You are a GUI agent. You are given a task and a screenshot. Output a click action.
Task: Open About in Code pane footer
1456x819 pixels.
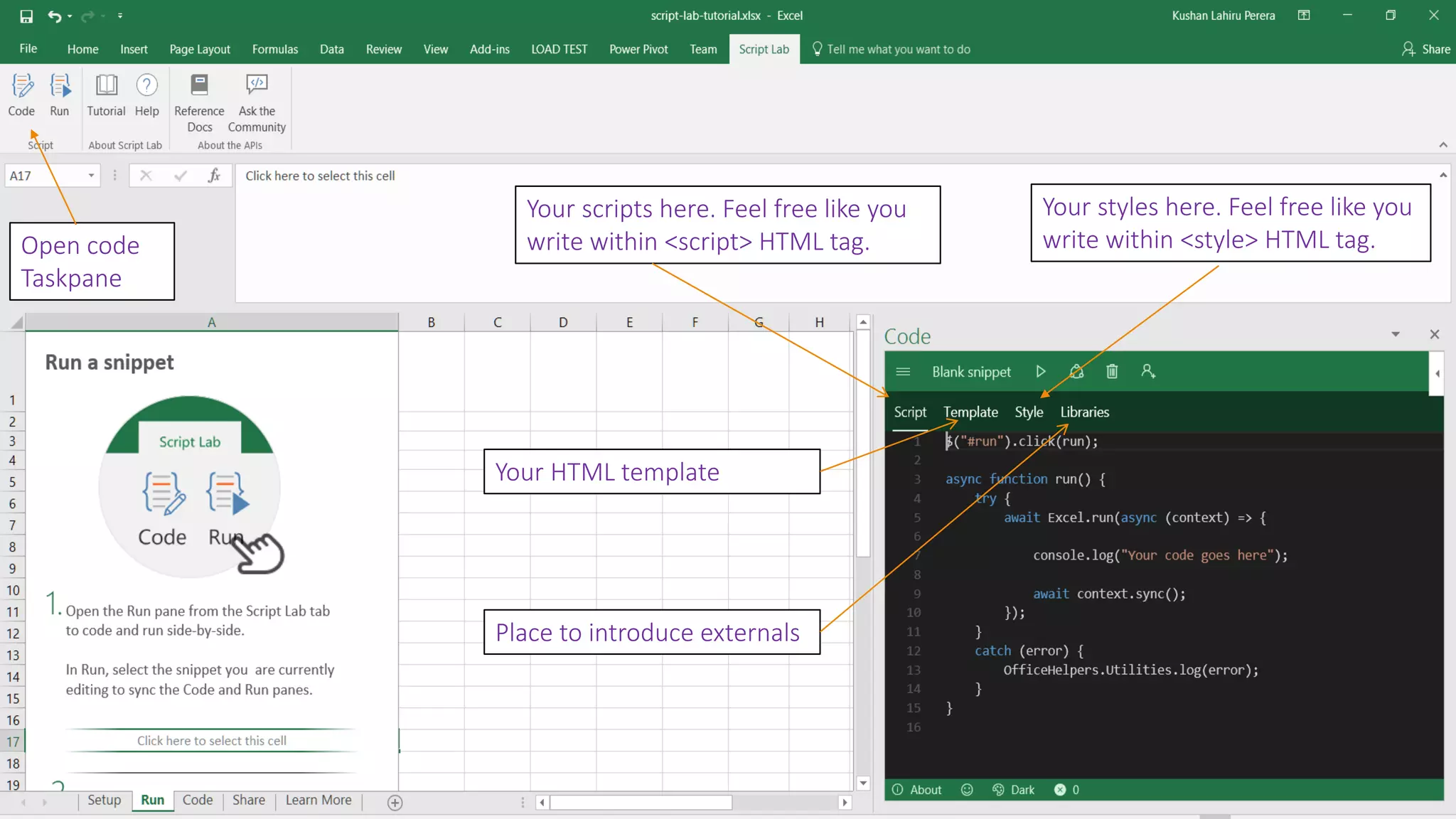[916, 789]
